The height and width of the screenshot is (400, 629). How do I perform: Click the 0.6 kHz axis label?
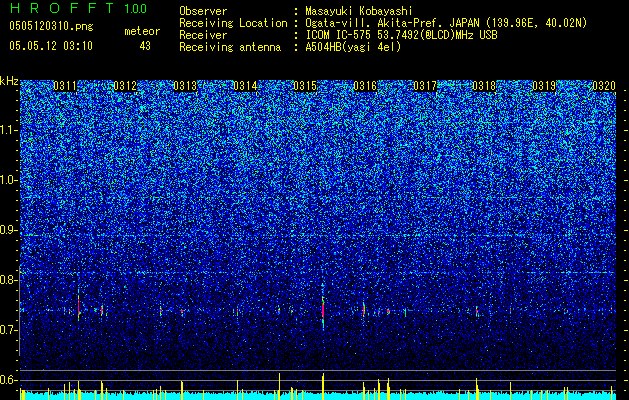tap(9, 380)
